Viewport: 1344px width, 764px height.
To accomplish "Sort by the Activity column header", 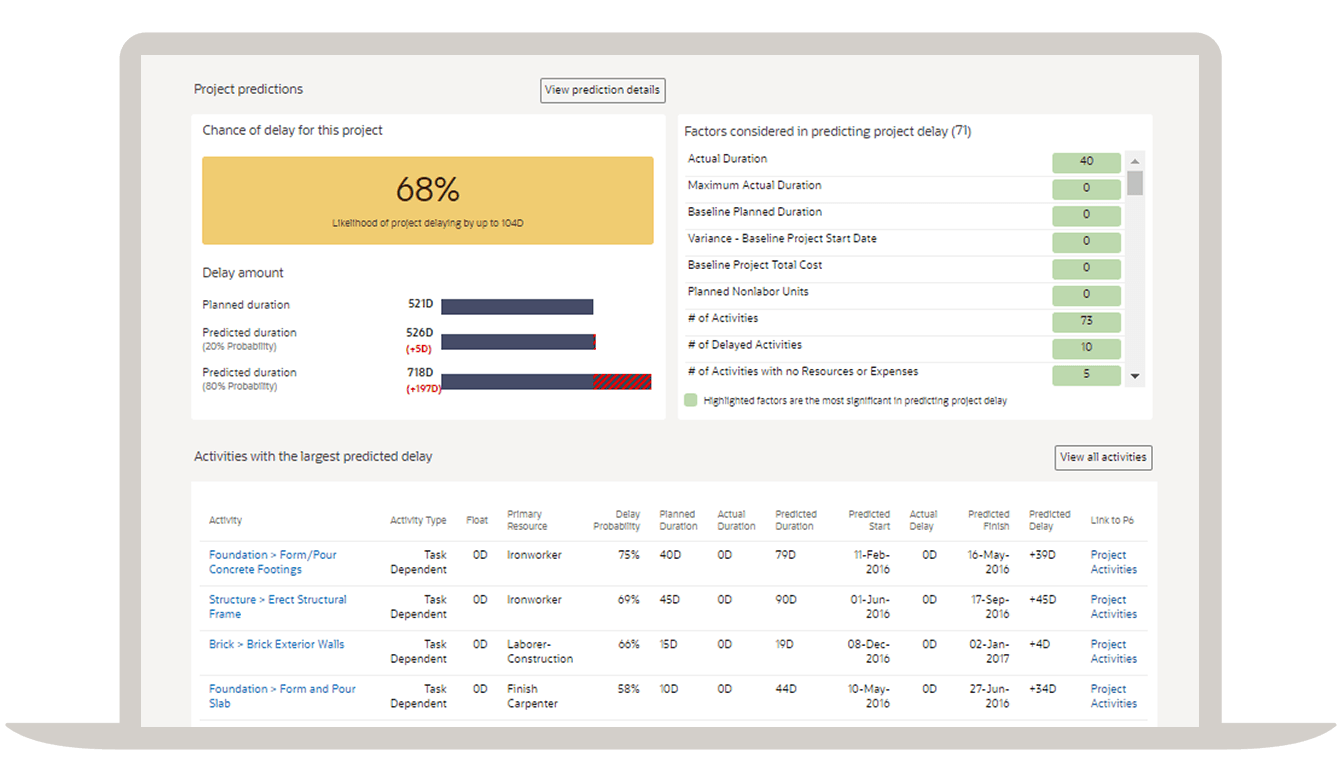I will click(x=224, y=519).
